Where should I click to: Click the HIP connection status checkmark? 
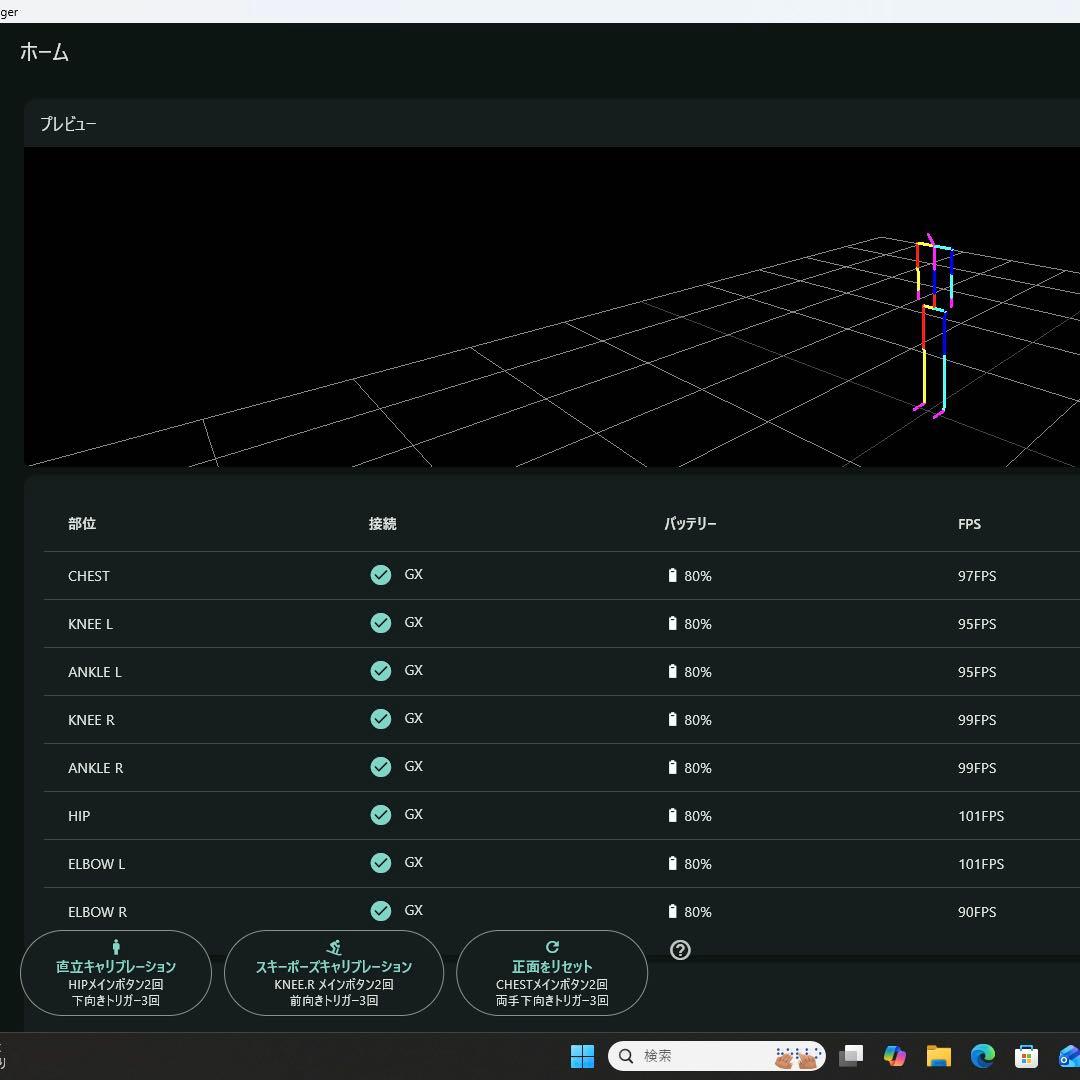point(381,815)
